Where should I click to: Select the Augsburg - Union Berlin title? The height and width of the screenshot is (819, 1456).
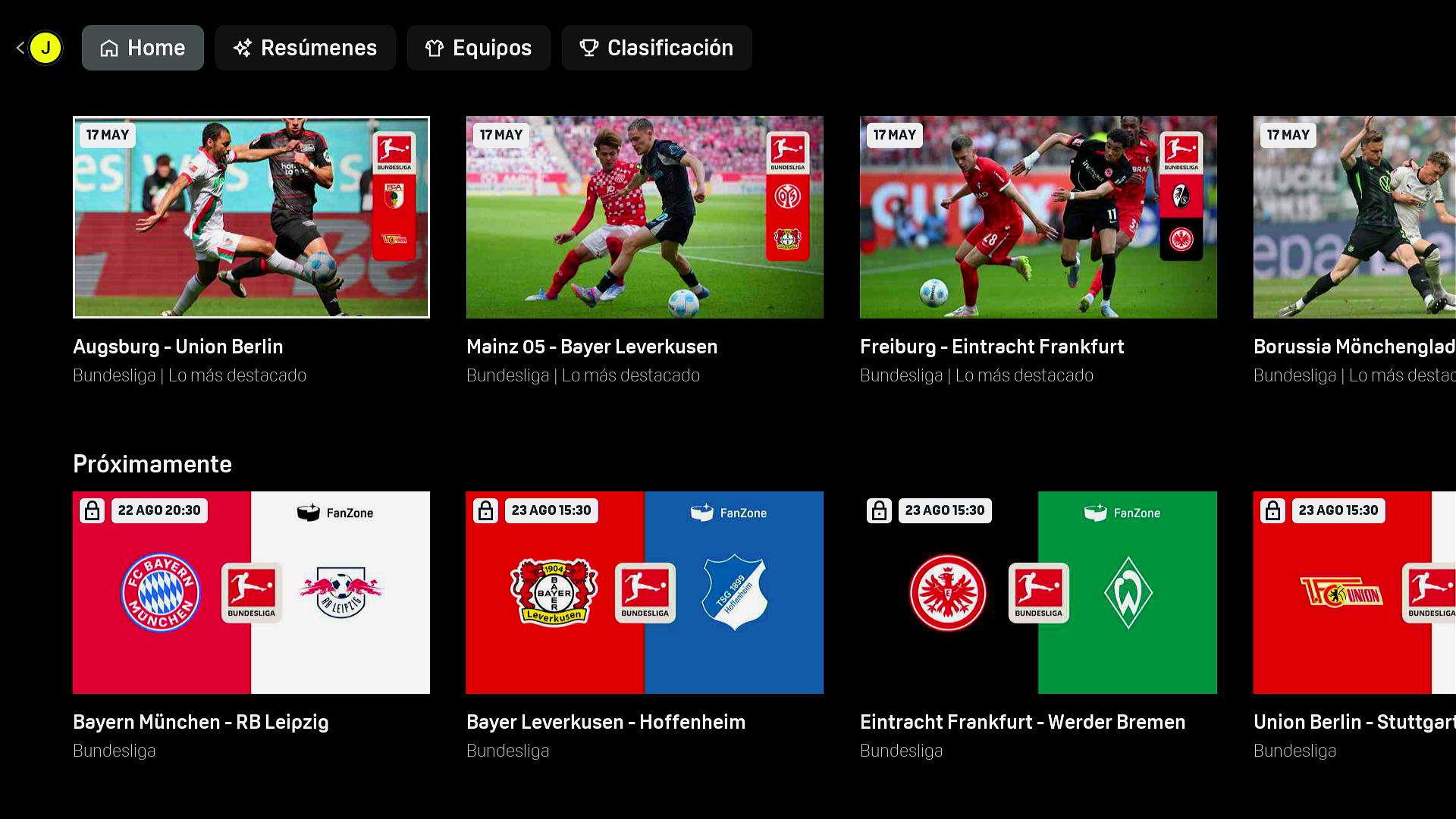click(177, 347)
